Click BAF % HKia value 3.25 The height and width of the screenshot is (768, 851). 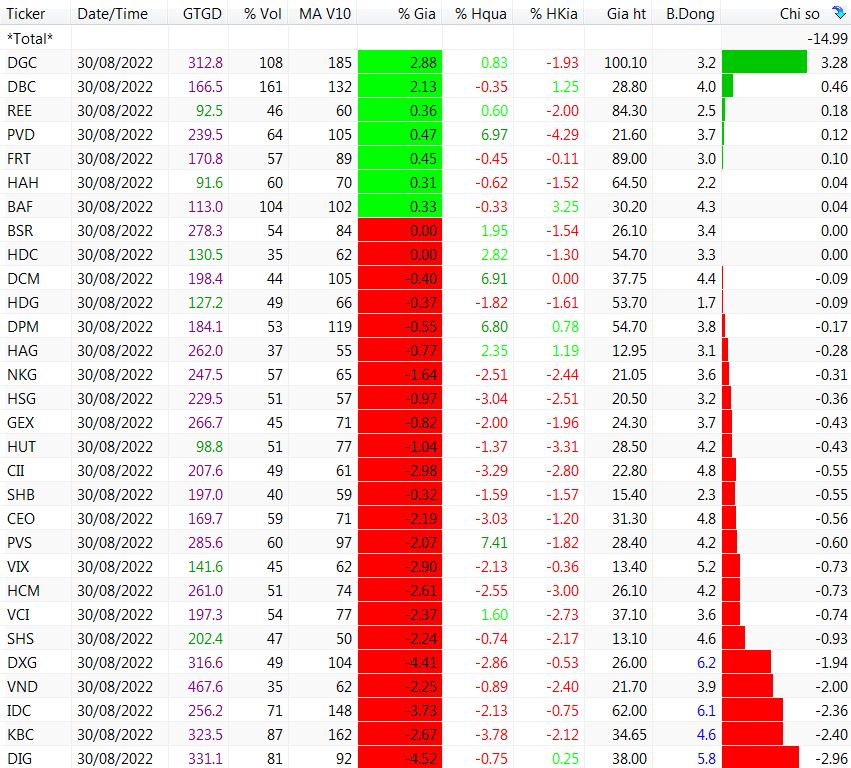pyautogui.click(x=565, y=207)
